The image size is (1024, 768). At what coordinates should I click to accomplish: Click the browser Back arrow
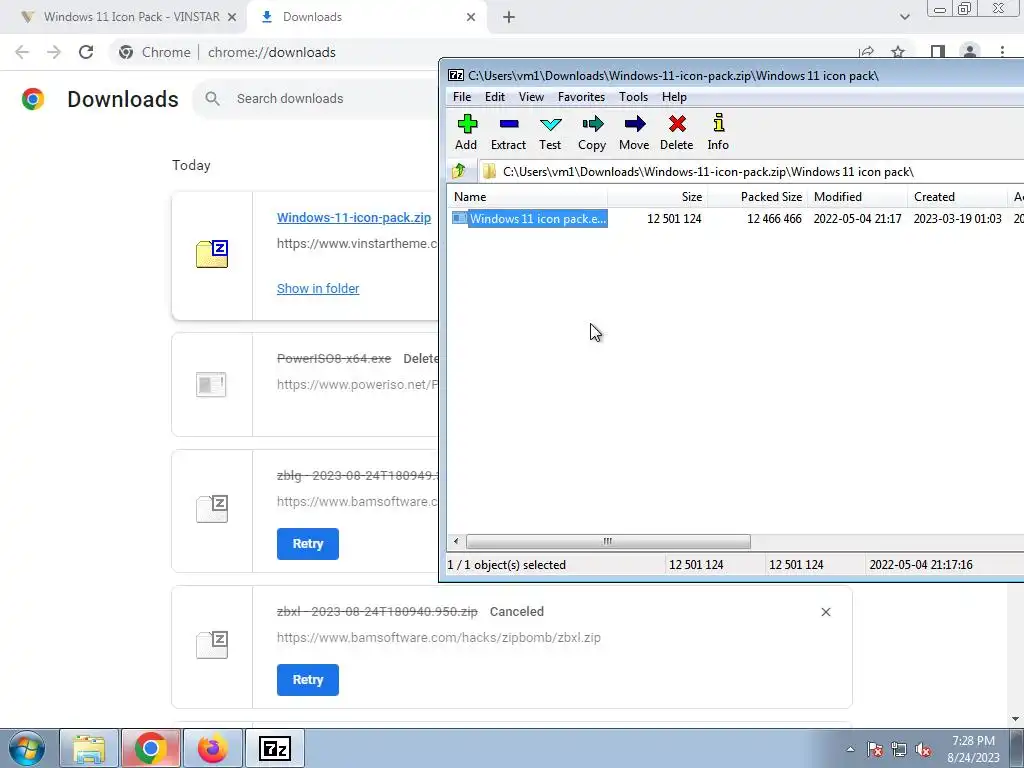click(22, 52)
